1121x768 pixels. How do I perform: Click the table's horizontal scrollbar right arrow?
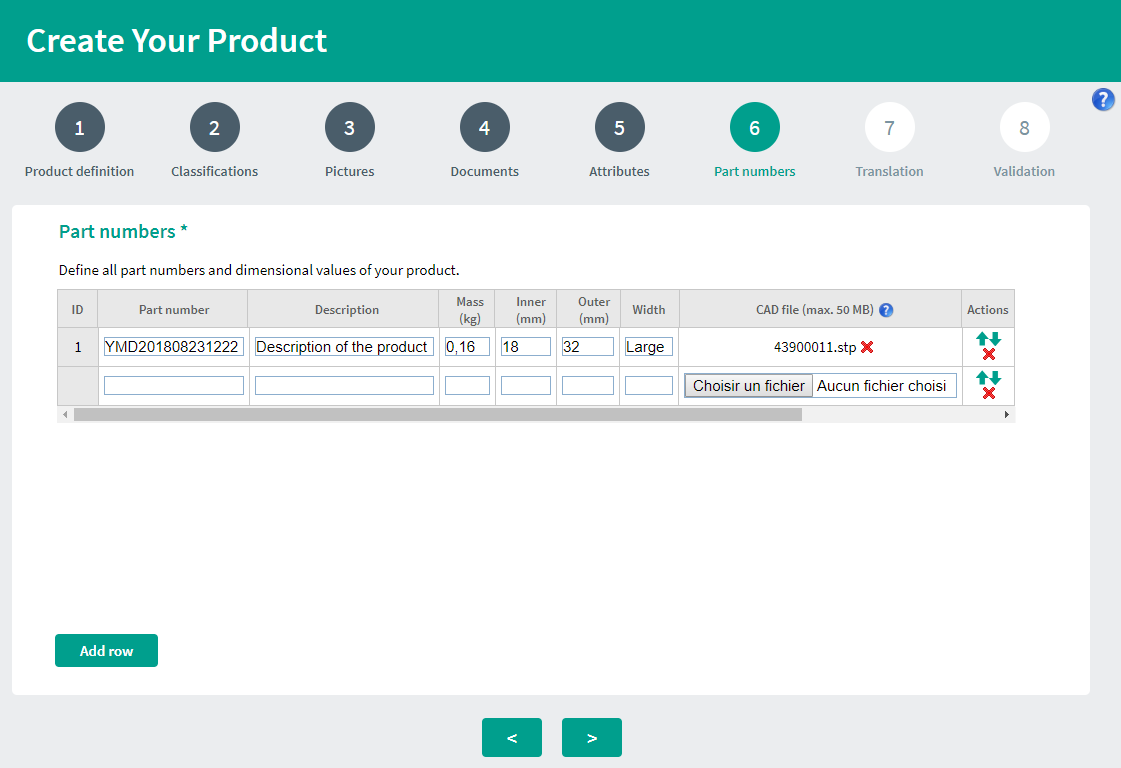tap(1007, 414)
